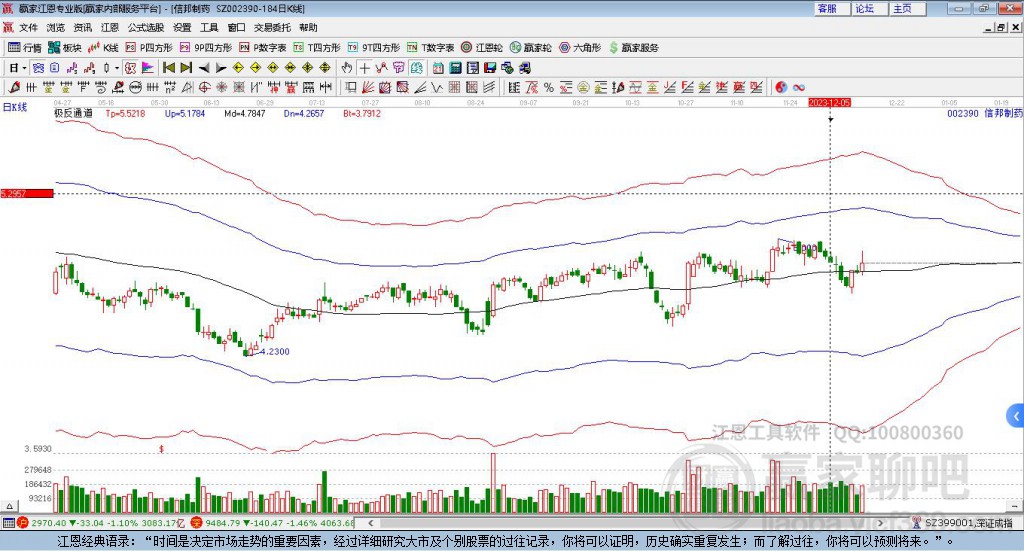Viewport: 1024px width, 551px height.
Task: Open the P数字表 tool
Action: point(263,48)
